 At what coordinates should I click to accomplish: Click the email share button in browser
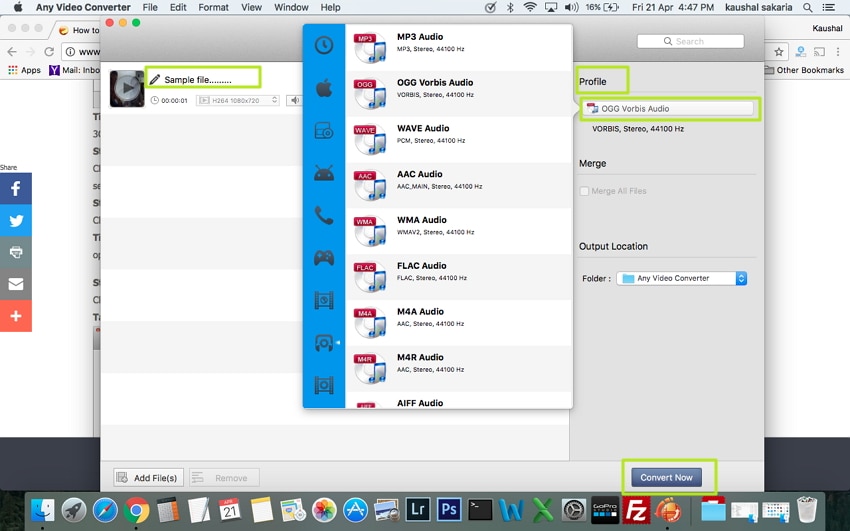click(16, 284)
